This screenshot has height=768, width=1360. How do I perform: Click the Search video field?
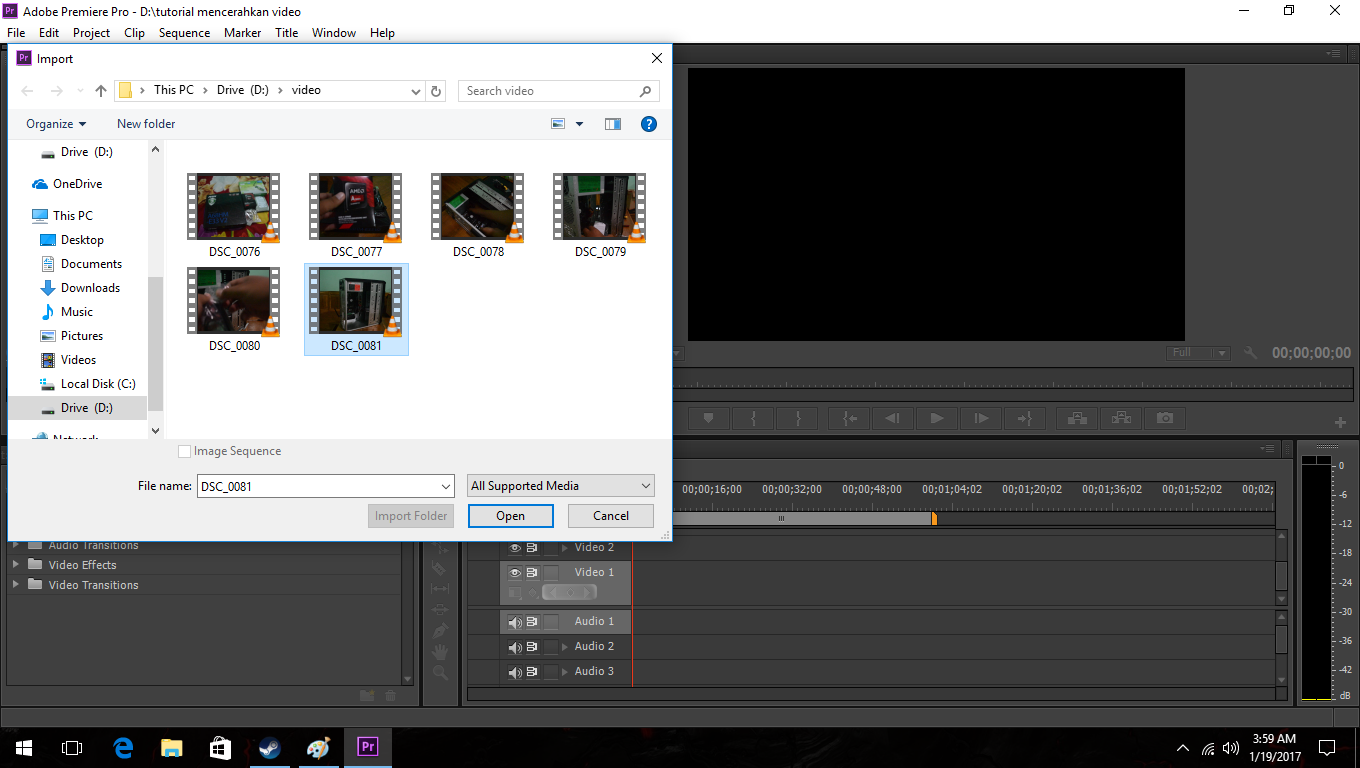click(559, 91)
